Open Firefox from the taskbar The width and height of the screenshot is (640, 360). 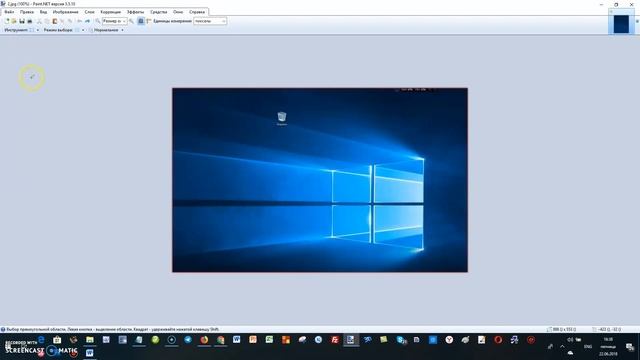[x=204, y=340]
